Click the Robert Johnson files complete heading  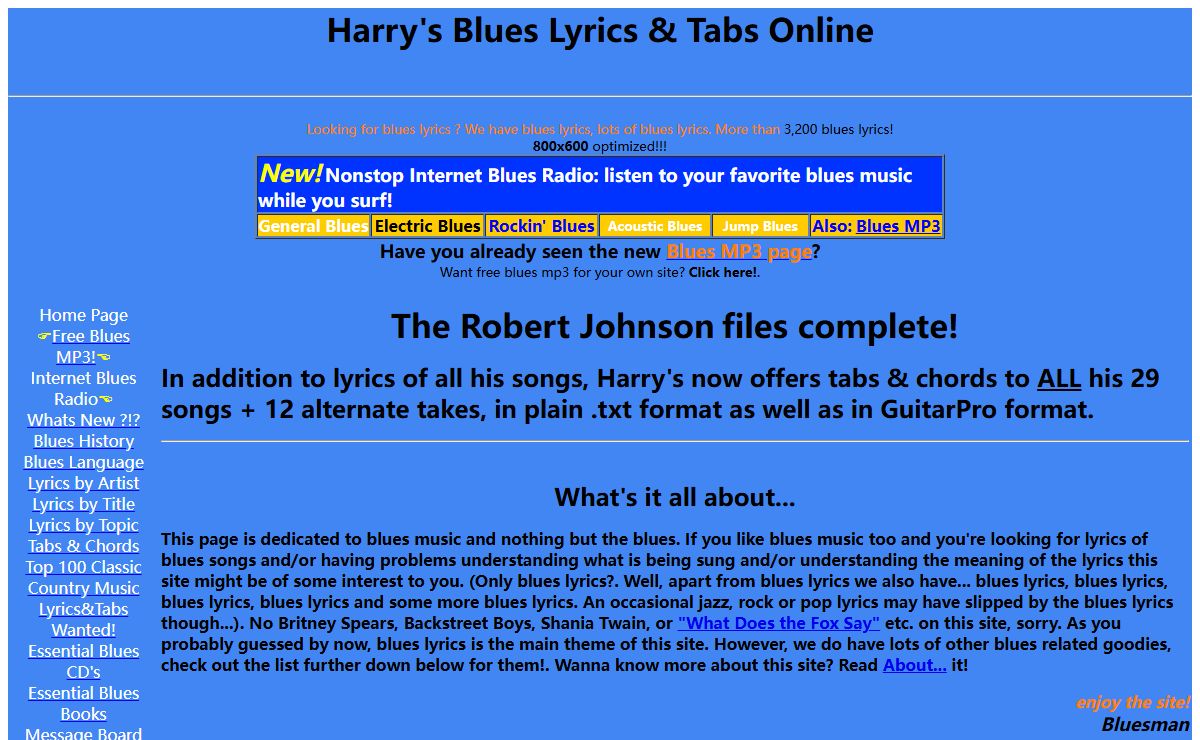tap(675, 326)
